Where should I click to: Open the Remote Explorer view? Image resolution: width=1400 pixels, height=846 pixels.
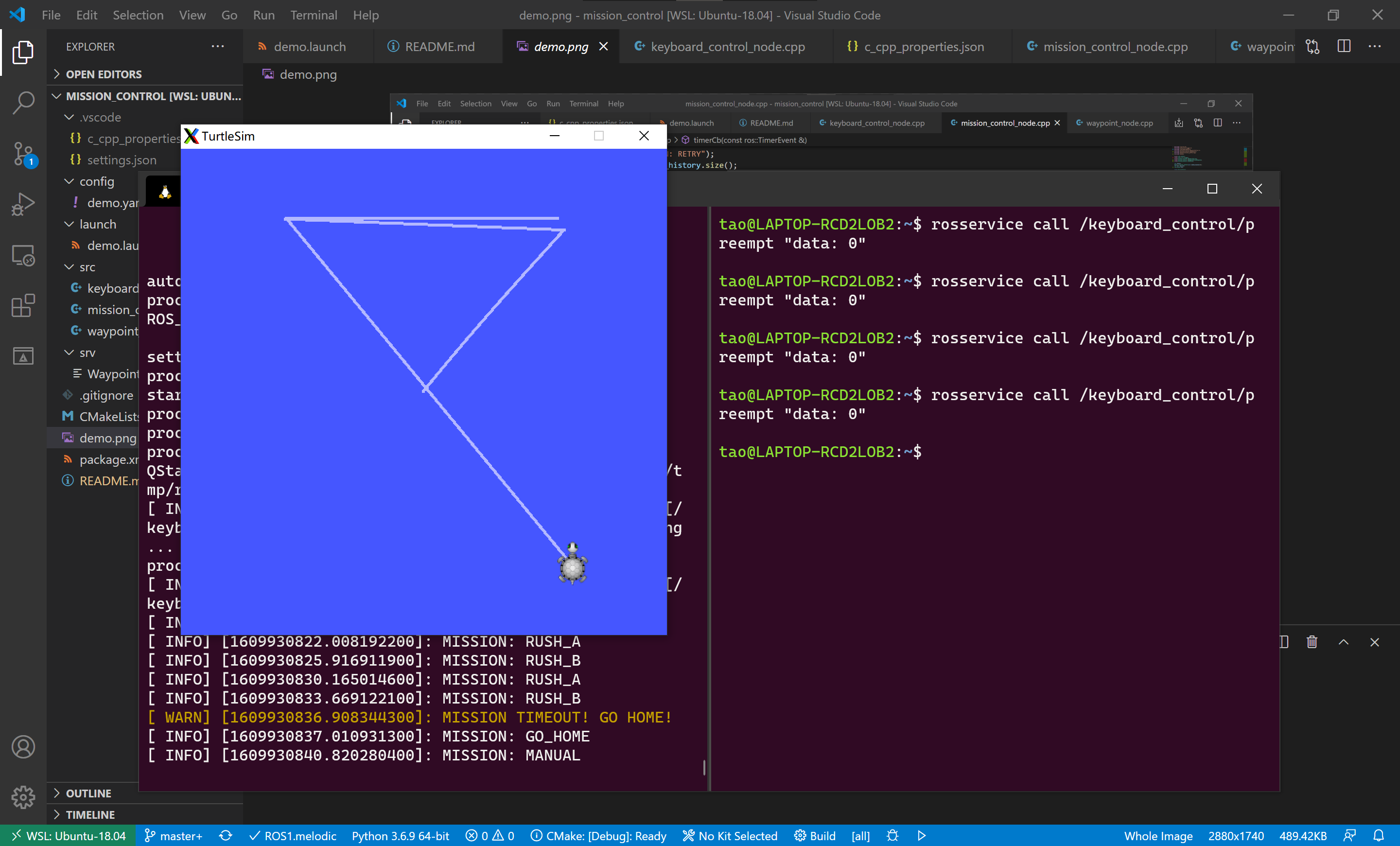pyautogui.click(x=23, y=255)
